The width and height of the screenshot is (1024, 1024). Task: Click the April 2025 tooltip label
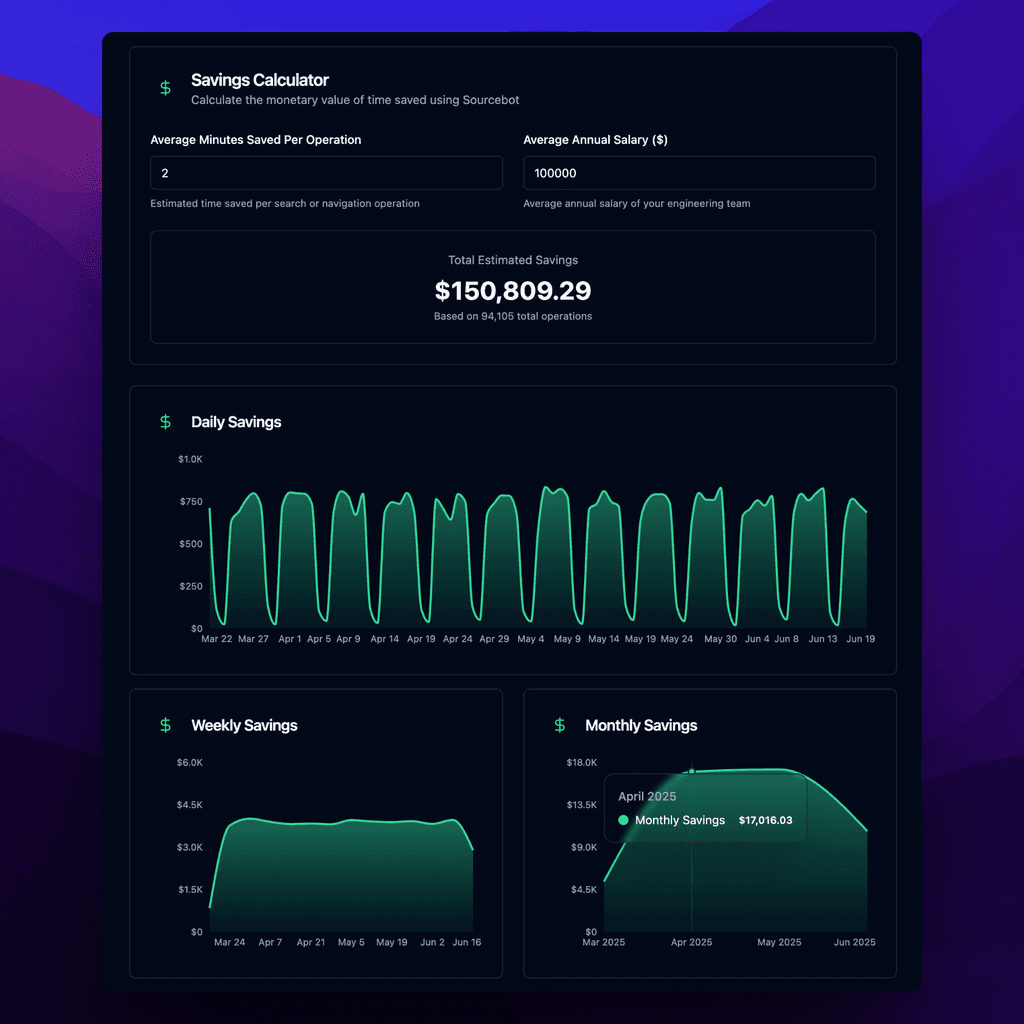tap(647, 796)
